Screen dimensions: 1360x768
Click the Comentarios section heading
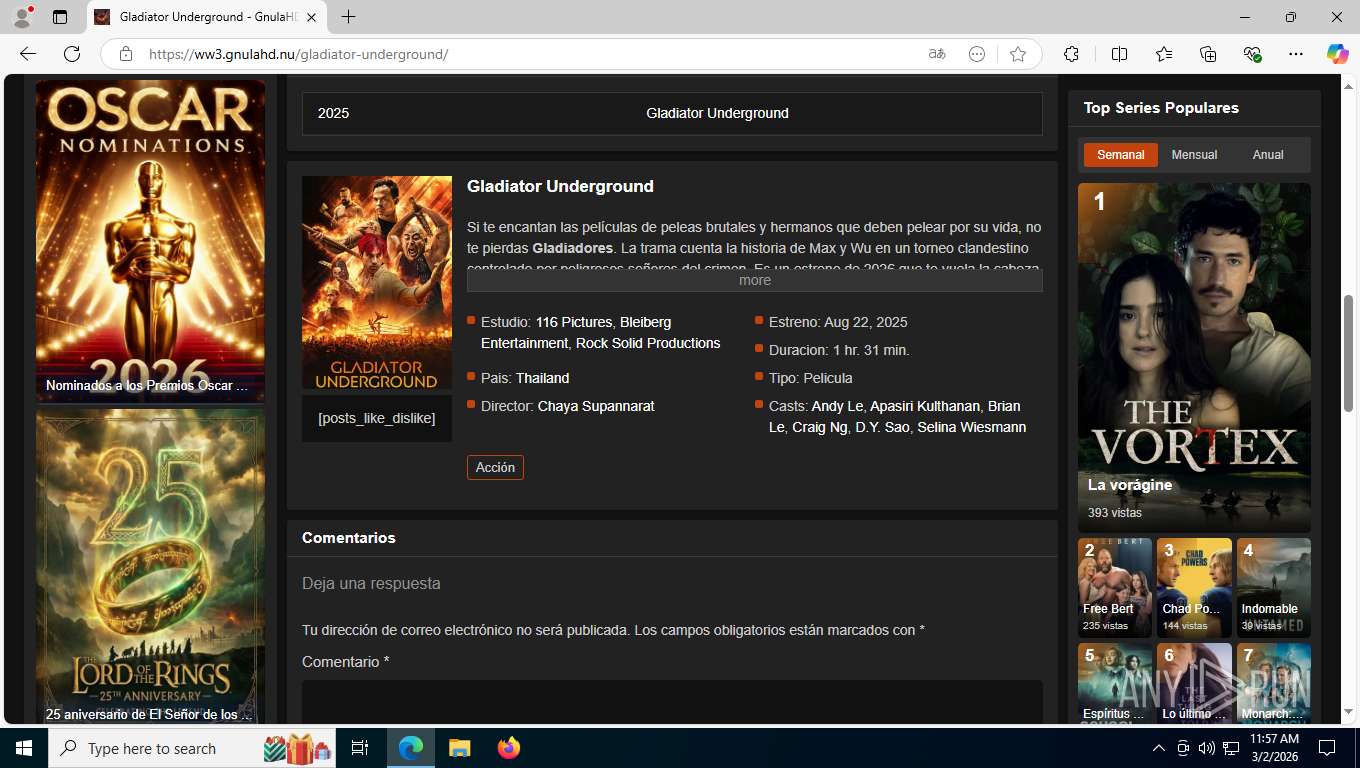(349, 538)
